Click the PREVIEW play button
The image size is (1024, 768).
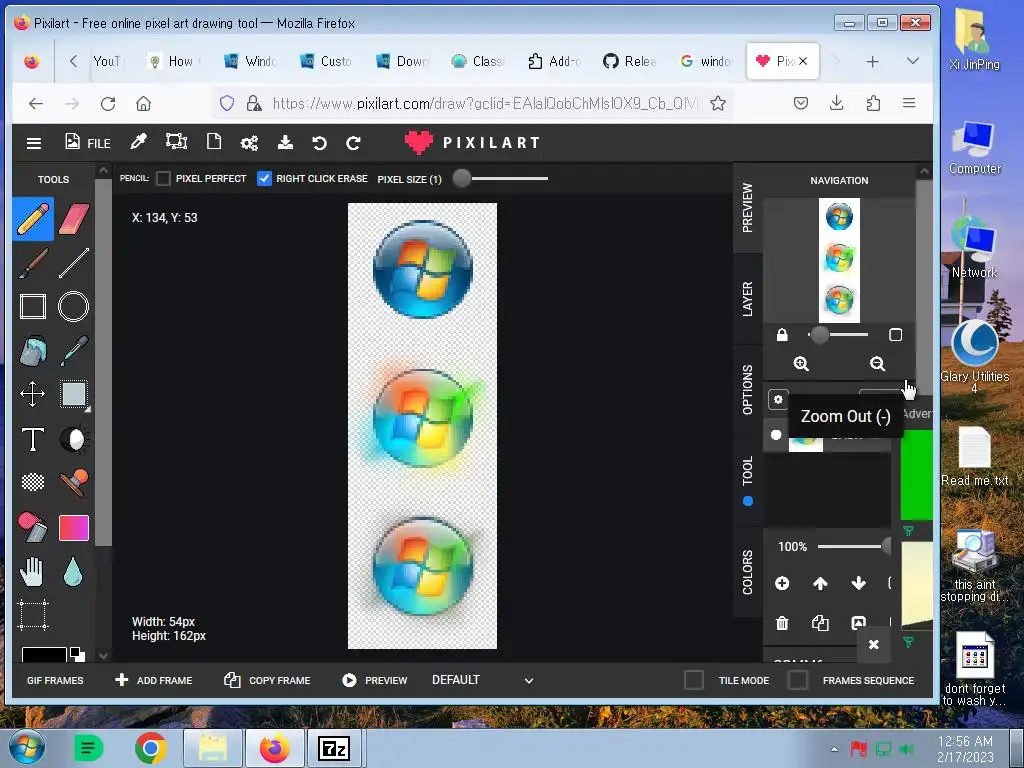pyautogui.click(x=375, y=680)
